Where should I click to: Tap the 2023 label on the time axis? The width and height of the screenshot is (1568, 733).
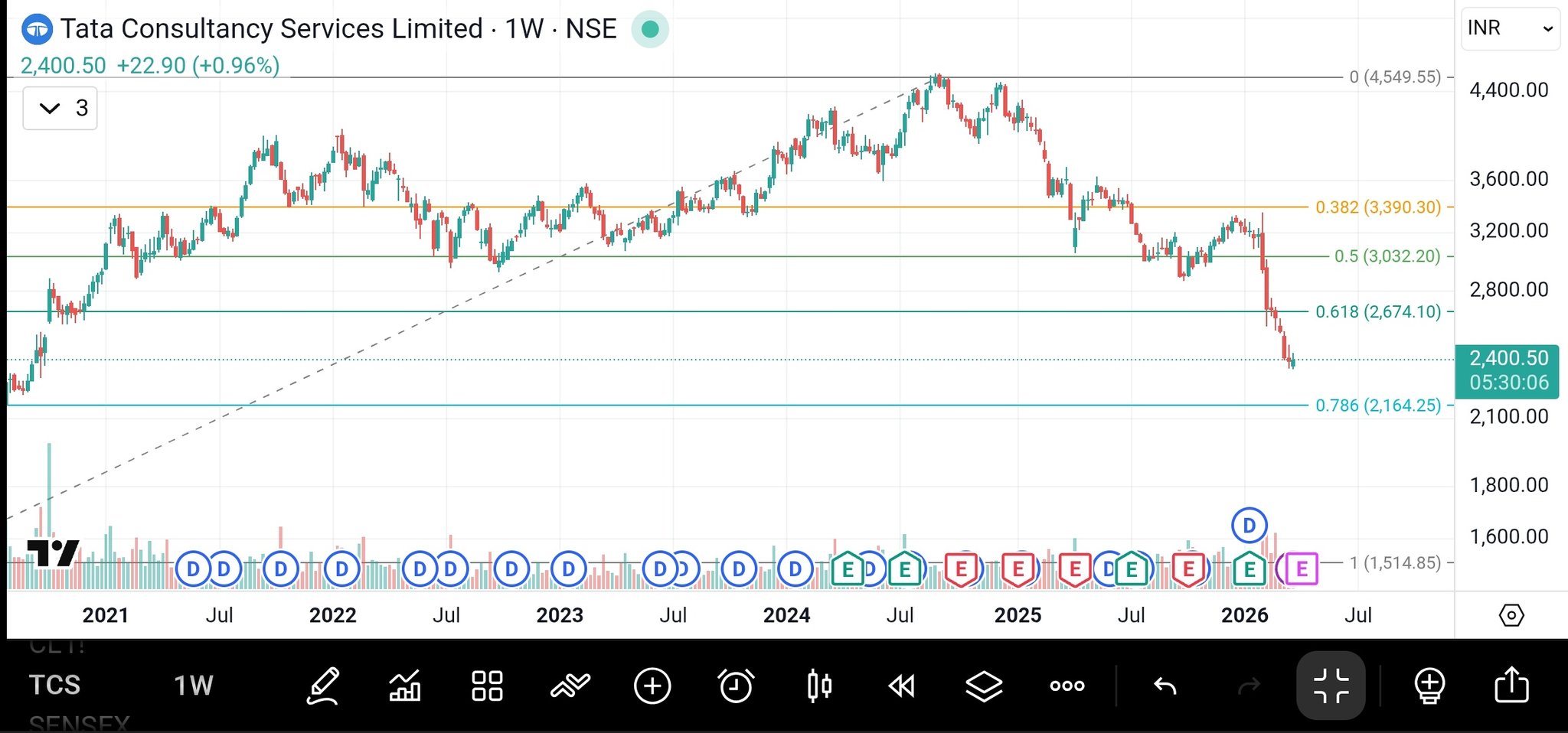560,615
